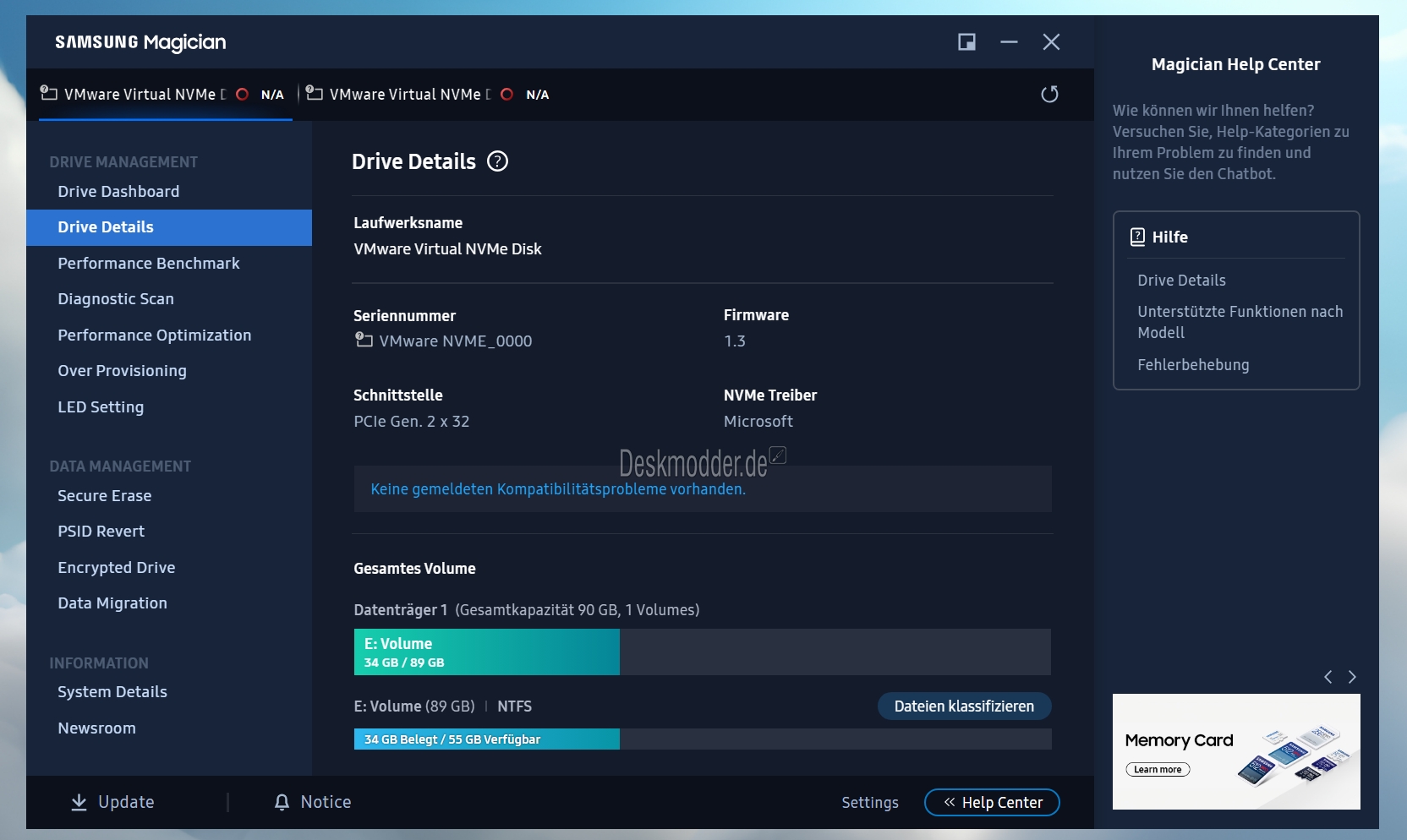Click the Memory Card banner image
Screen dimensions: 1407x840
tap(1236, 751)
